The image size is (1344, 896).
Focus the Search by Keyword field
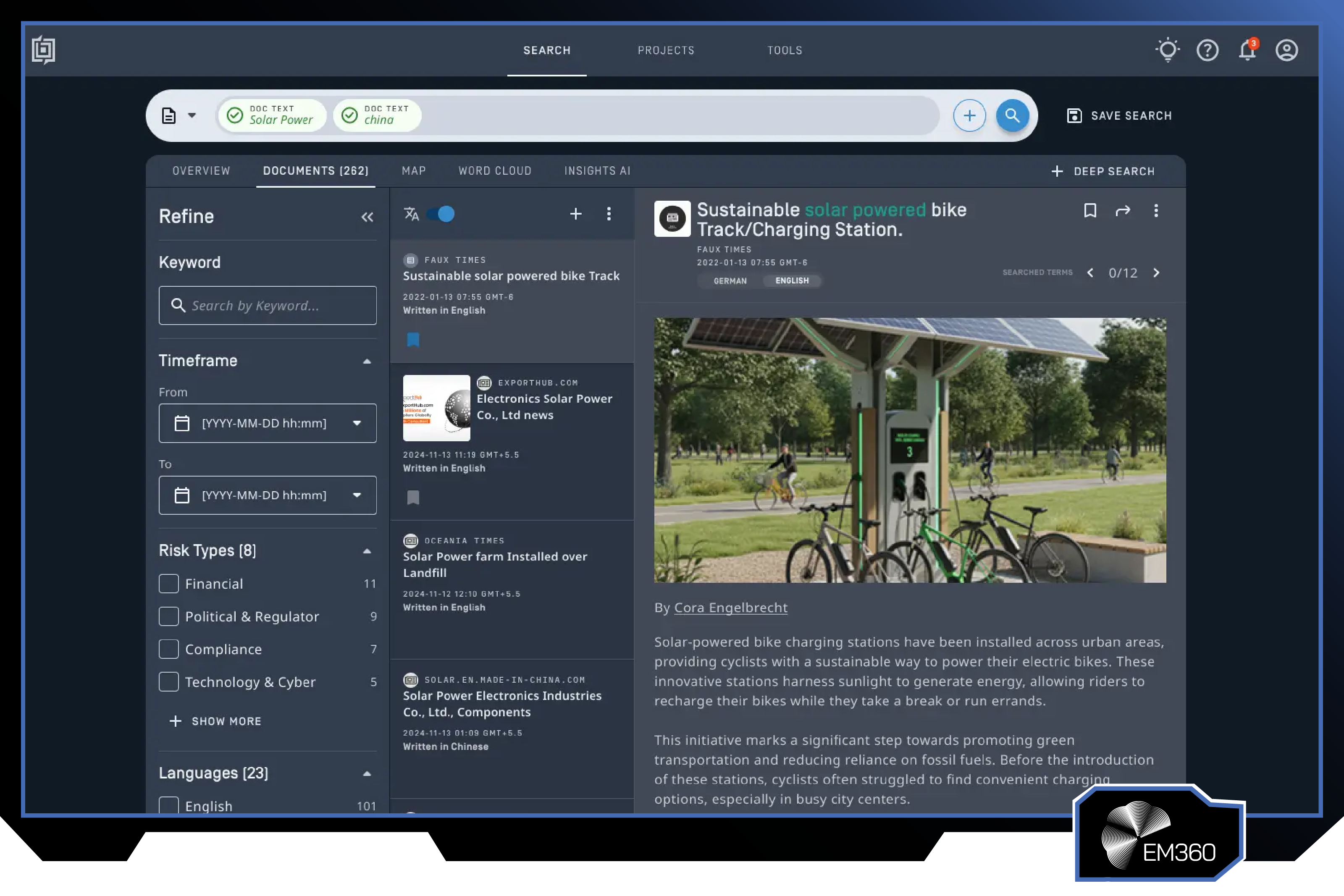268,305
